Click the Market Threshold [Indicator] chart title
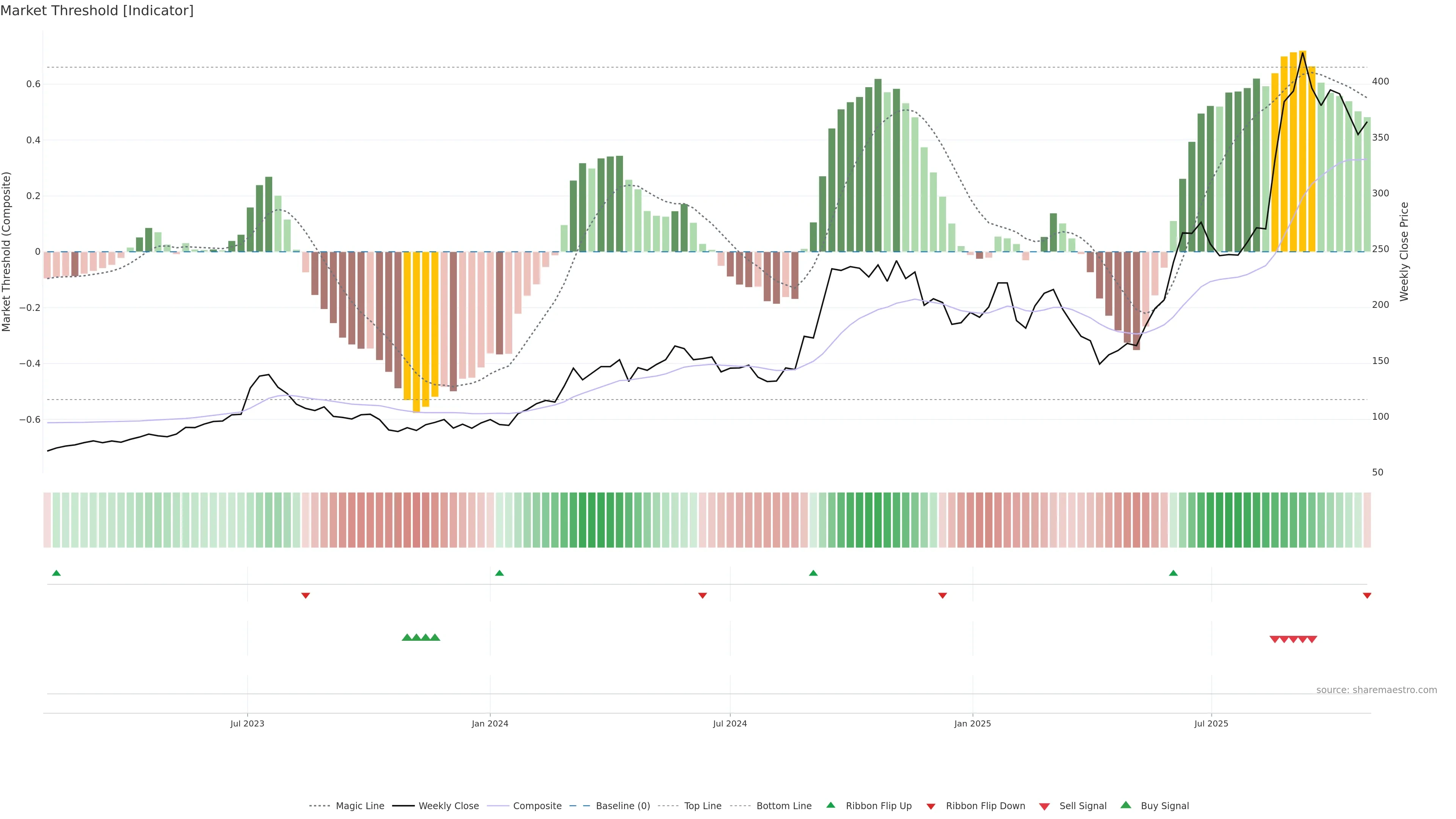Screen dimensions: 1456x819 [97, 11]
